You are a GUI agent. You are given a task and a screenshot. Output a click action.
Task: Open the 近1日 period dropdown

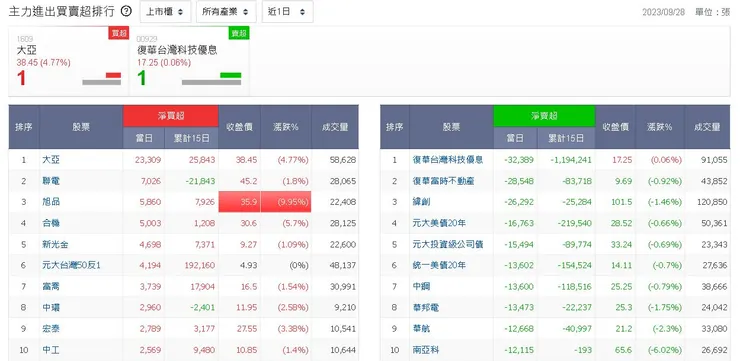(x=287, y=12)
